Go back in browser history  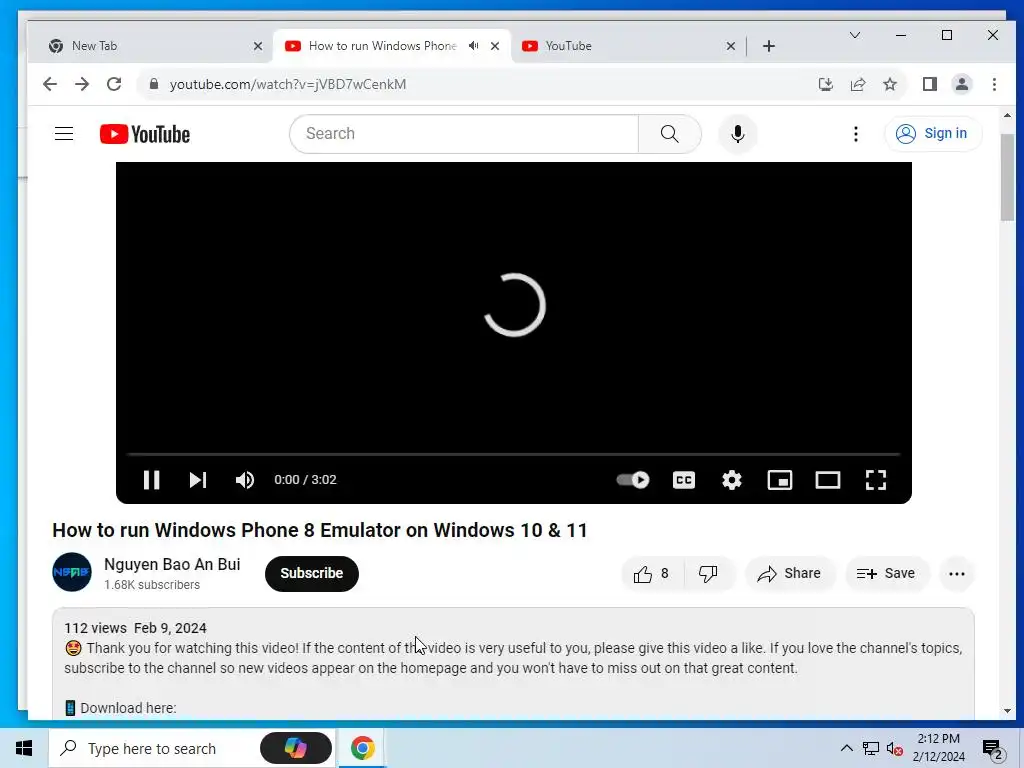pyautogui.click(x=50, y=84)
